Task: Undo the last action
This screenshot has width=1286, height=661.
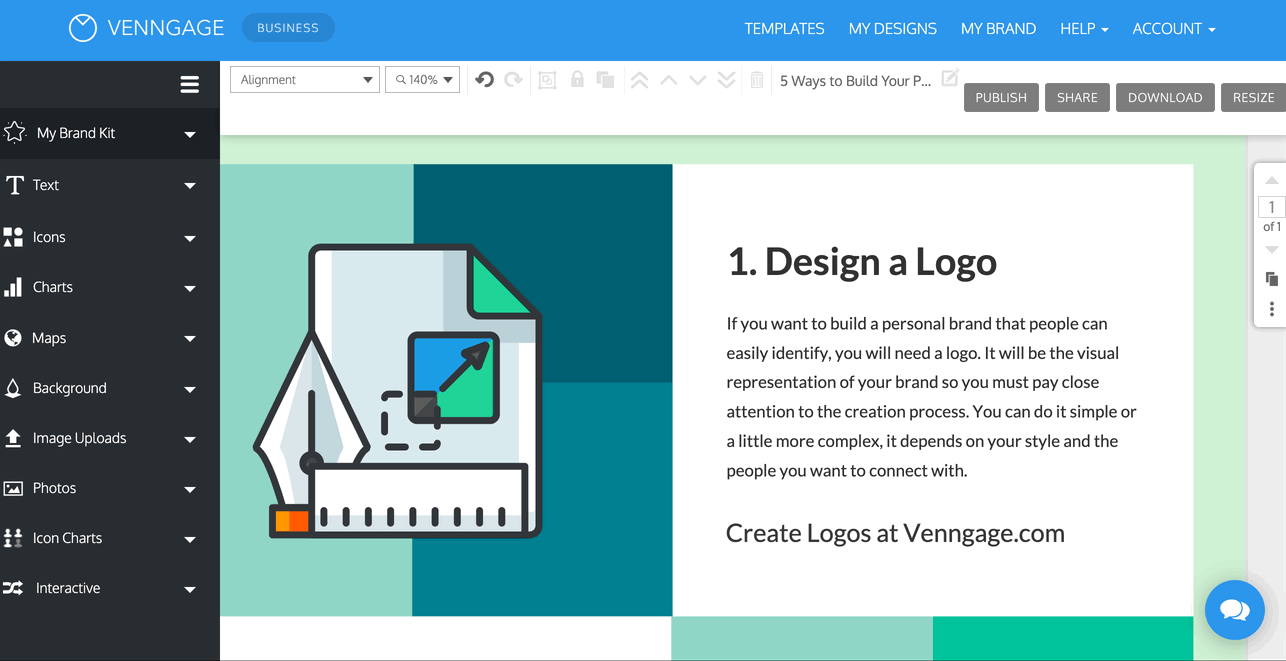Action: [484, 77]
